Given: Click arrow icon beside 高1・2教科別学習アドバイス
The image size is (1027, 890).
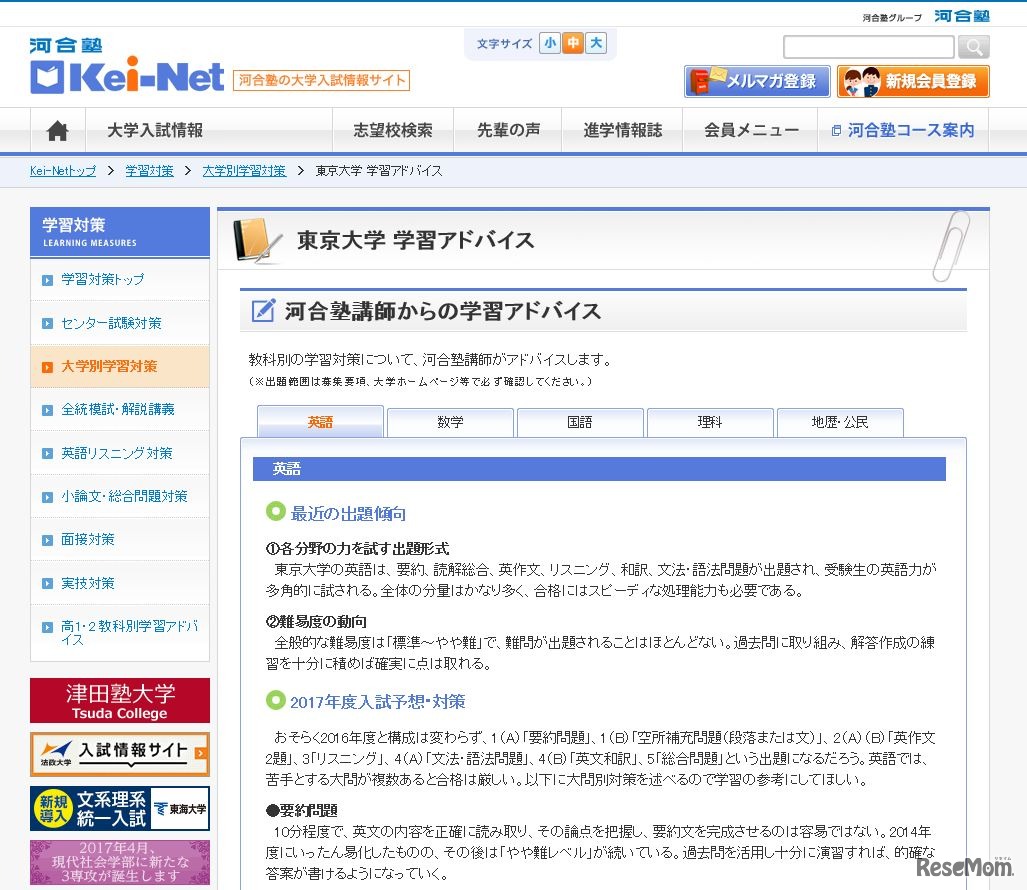Looking at the screenshot, I should pos(47,627).
